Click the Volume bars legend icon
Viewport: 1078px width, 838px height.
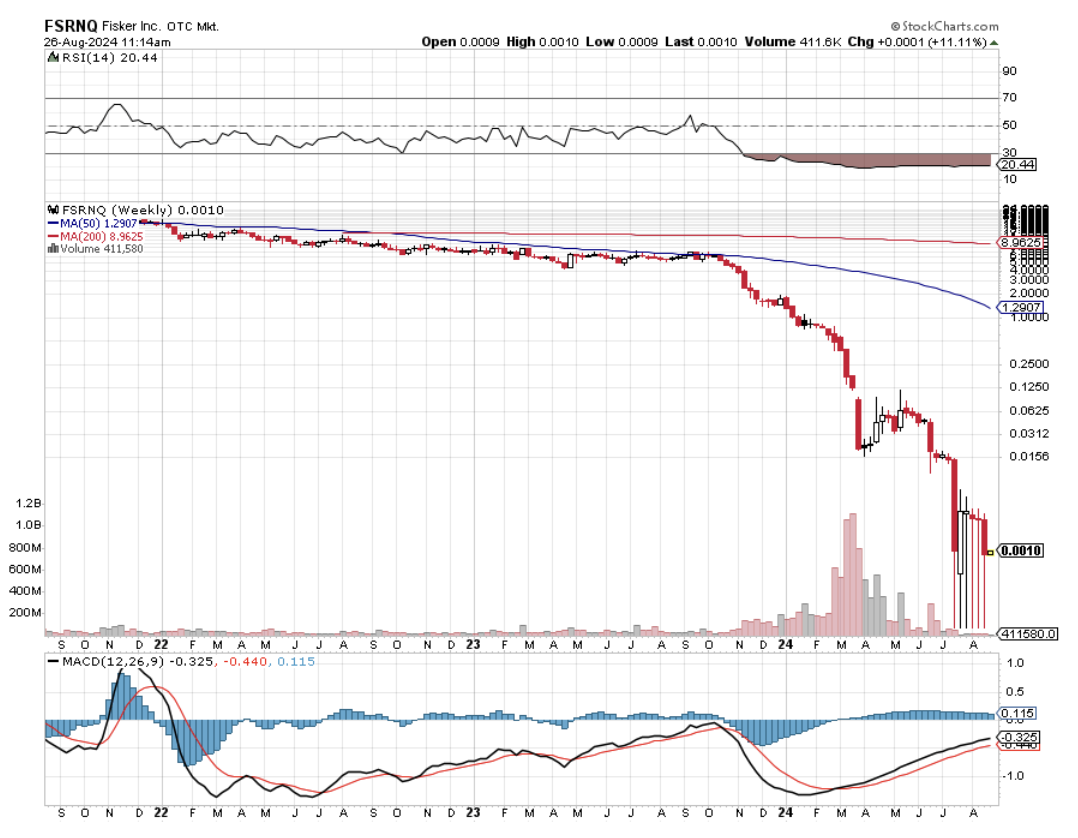pos(50,248)
